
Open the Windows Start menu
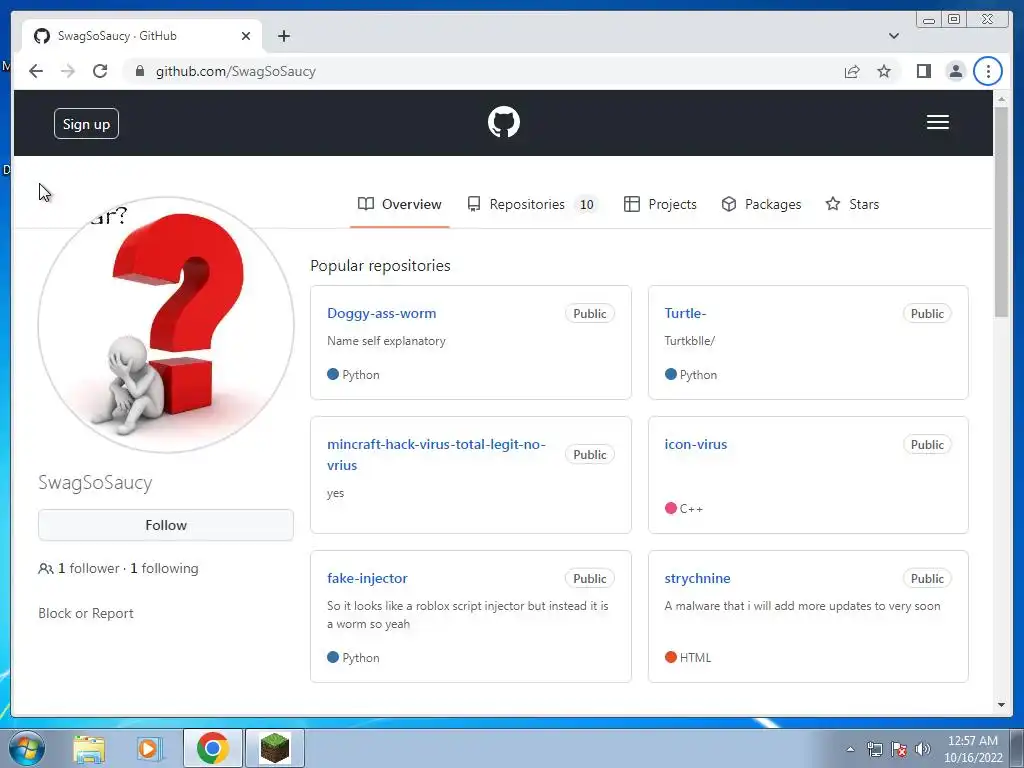[27, 748]
